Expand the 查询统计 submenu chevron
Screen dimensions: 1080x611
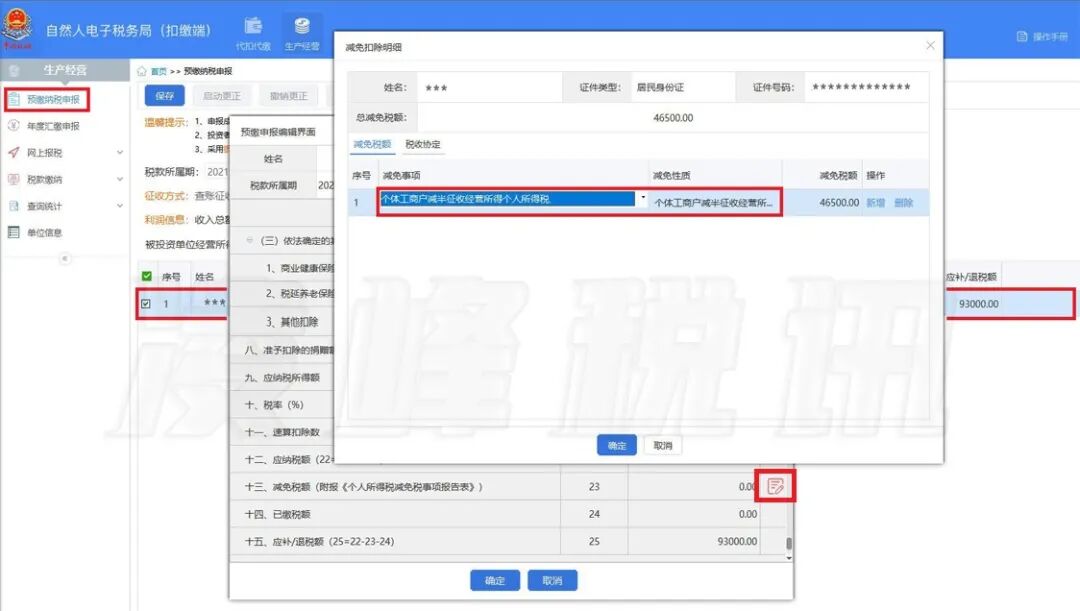120,206
